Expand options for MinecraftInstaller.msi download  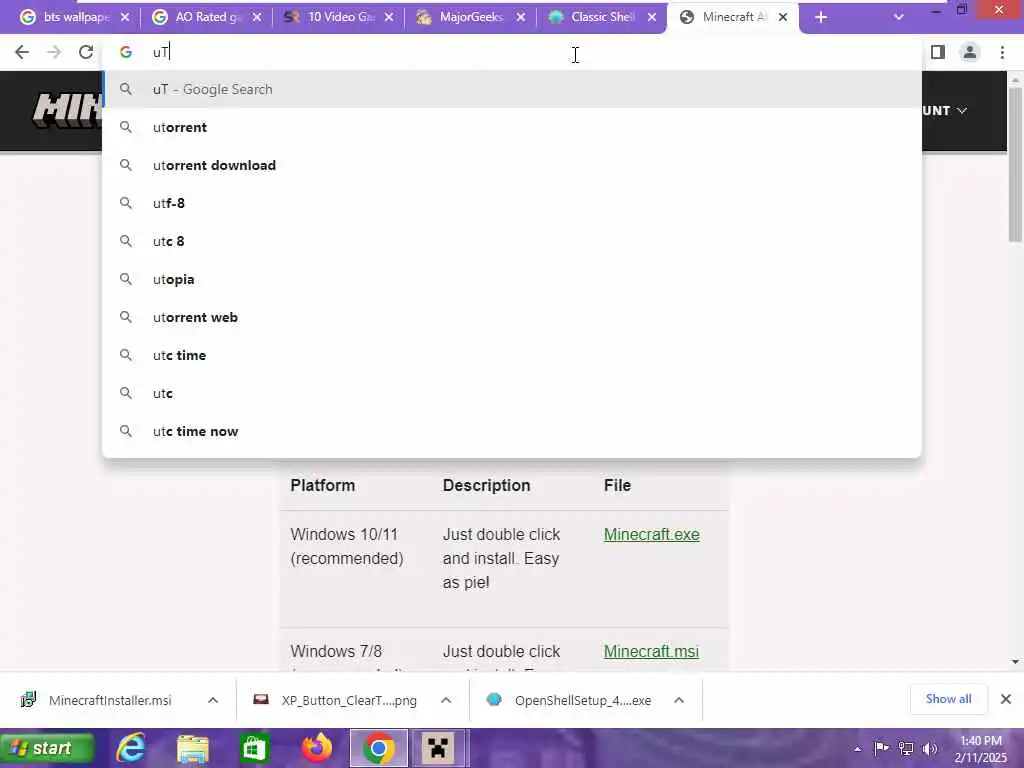[x=213, y=700]
